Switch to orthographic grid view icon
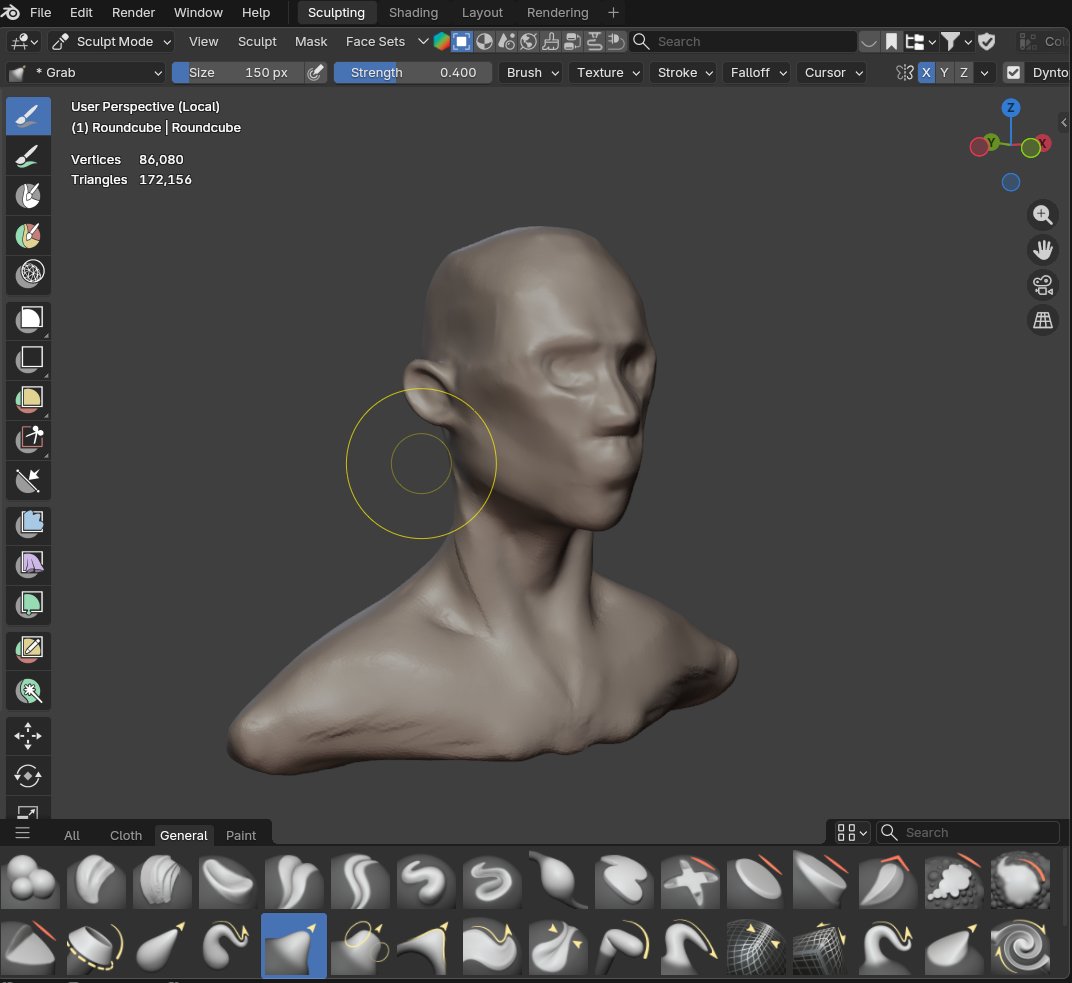The width and height of the screenshot is (1072, 983). coord(1042,320)
